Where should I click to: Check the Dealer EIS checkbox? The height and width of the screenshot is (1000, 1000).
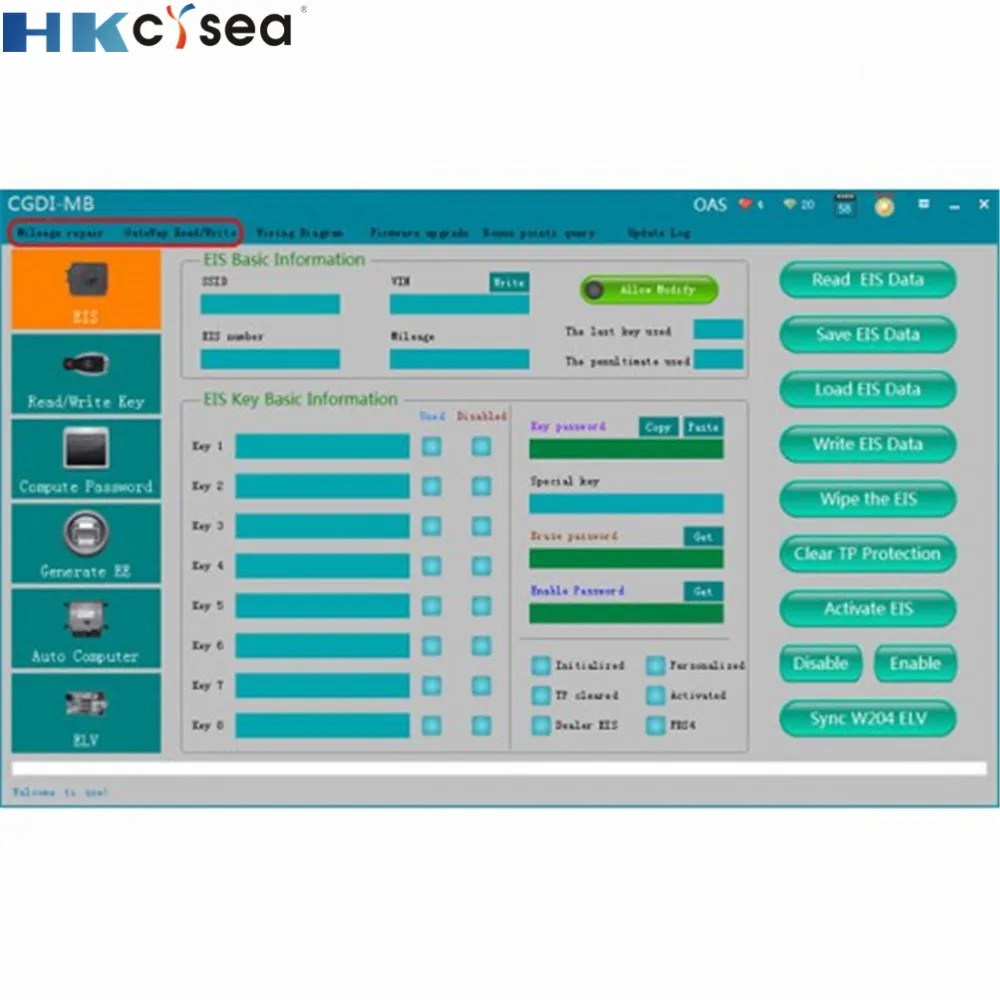point(541,726)
